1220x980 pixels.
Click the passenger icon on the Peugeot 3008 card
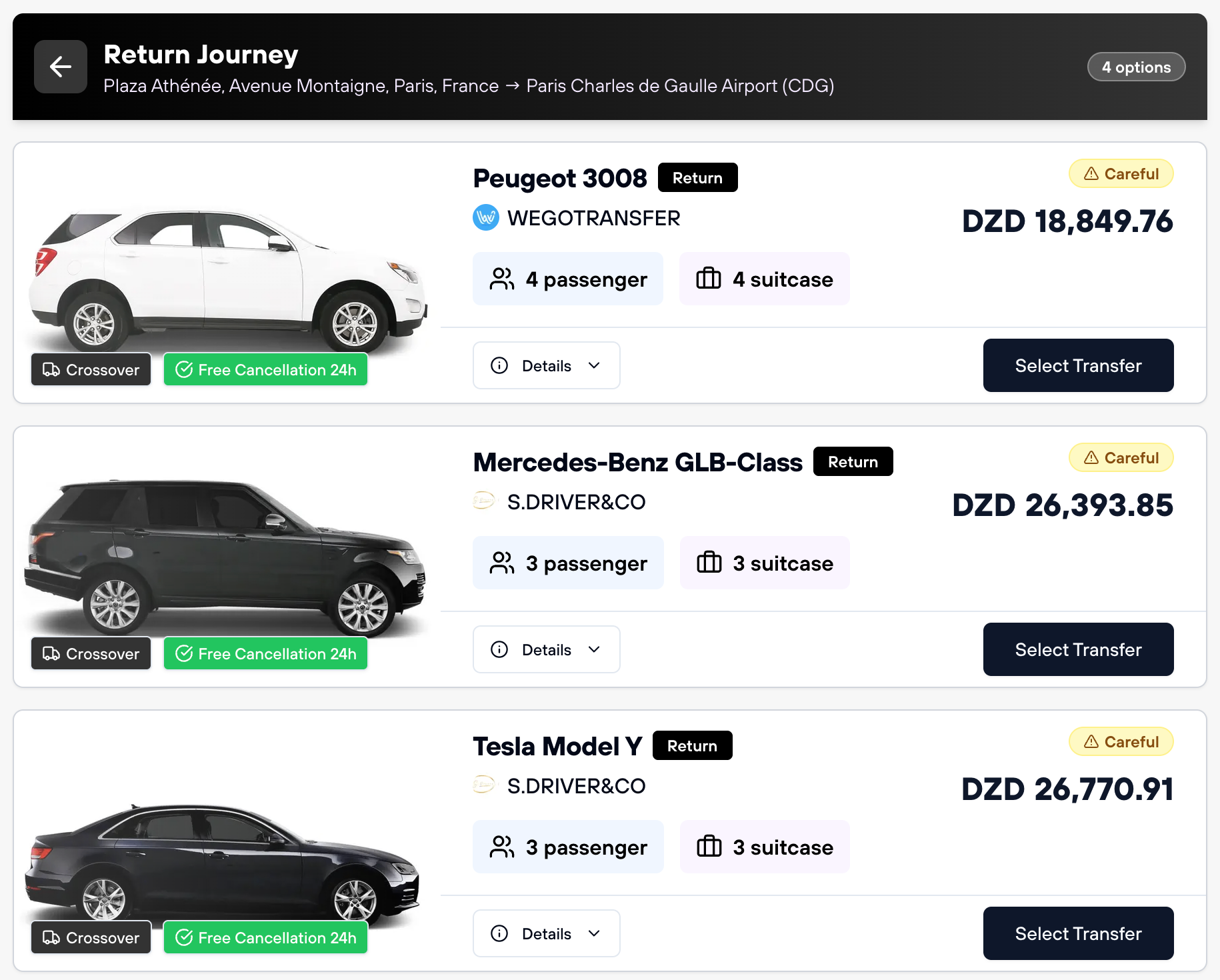coord(502,279)
